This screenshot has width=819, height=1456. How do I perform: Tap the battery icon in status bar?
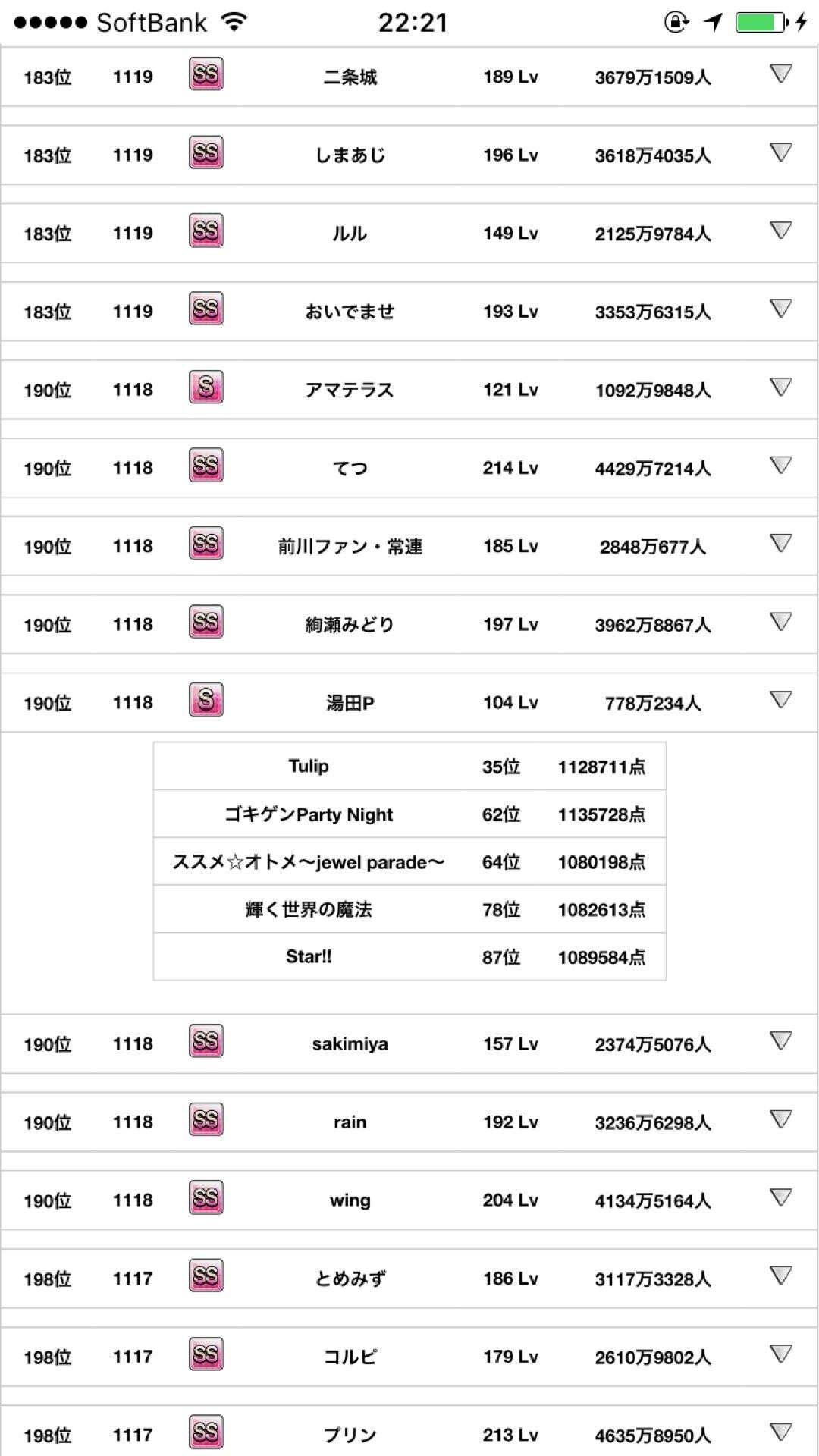(x=761, y=23)
